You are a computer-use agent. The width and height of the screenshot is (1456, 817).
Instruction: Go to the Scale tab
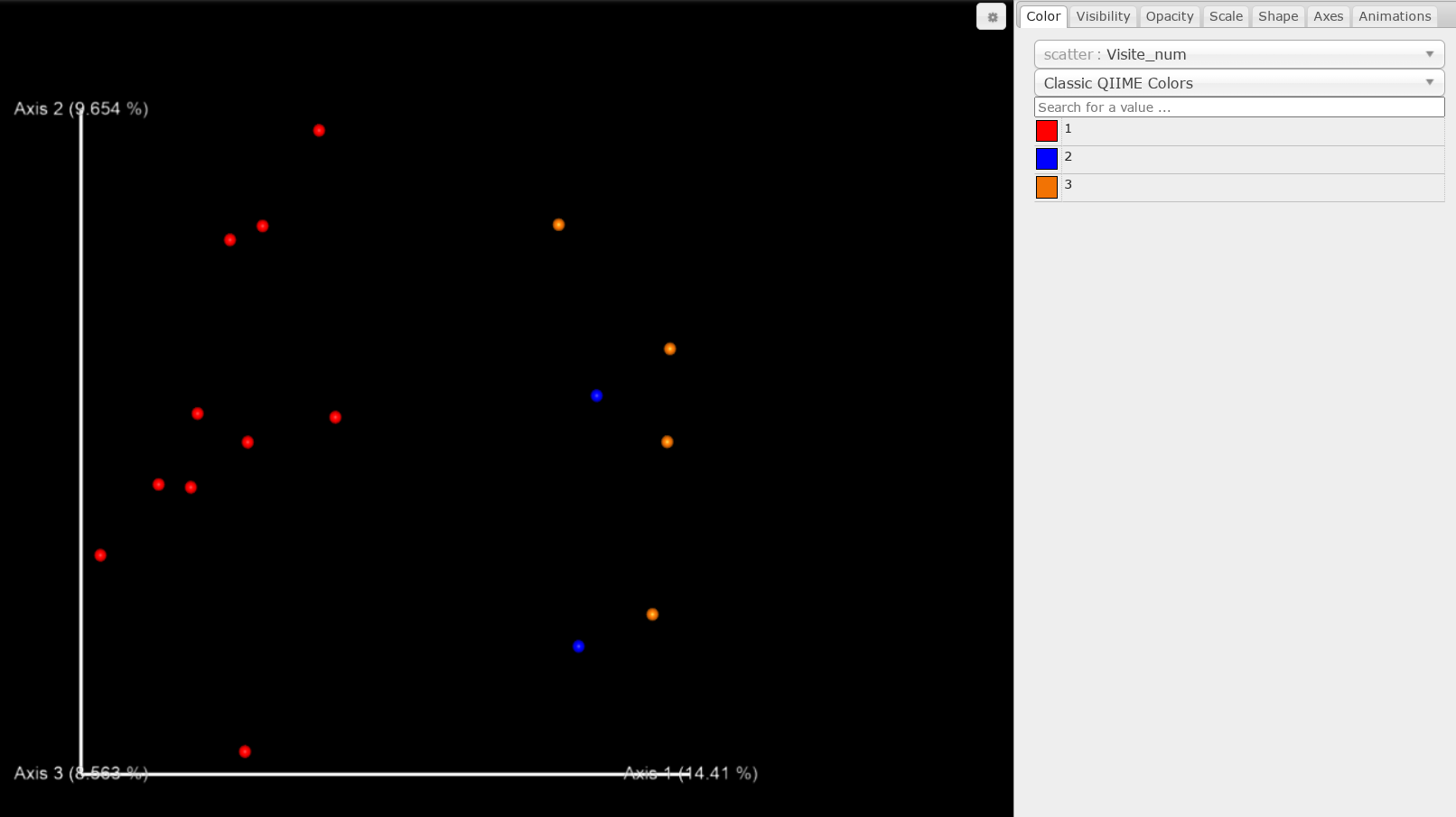[x=1225, y=16]
